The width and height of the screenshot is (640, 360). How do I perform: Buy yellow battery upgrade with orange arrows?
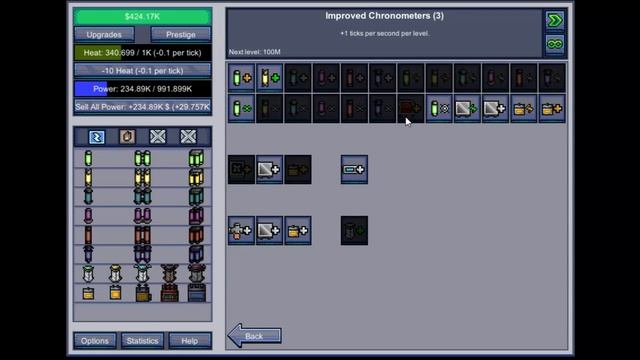point(524,109)
